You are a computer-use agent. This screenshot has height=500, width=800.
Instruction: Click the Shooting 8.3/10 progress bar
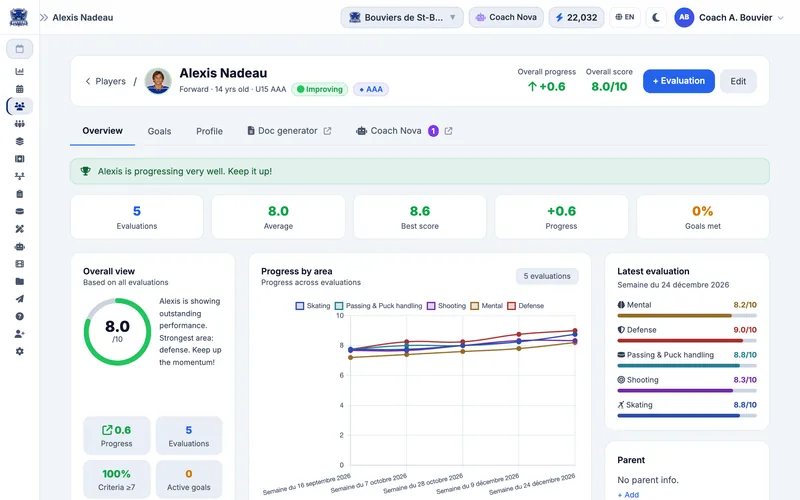point(687,391)
